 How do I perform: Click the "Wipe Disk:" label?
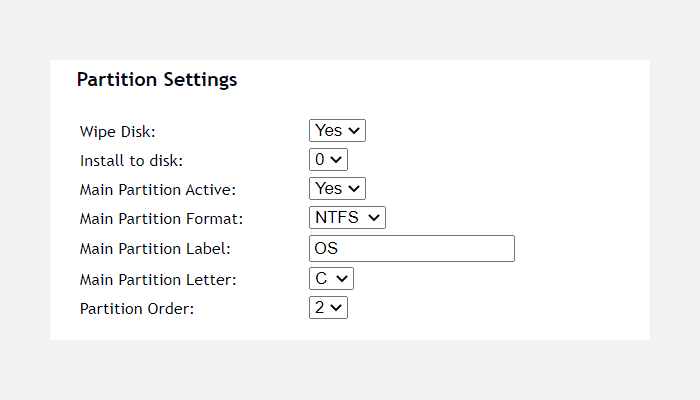(118, 131)
